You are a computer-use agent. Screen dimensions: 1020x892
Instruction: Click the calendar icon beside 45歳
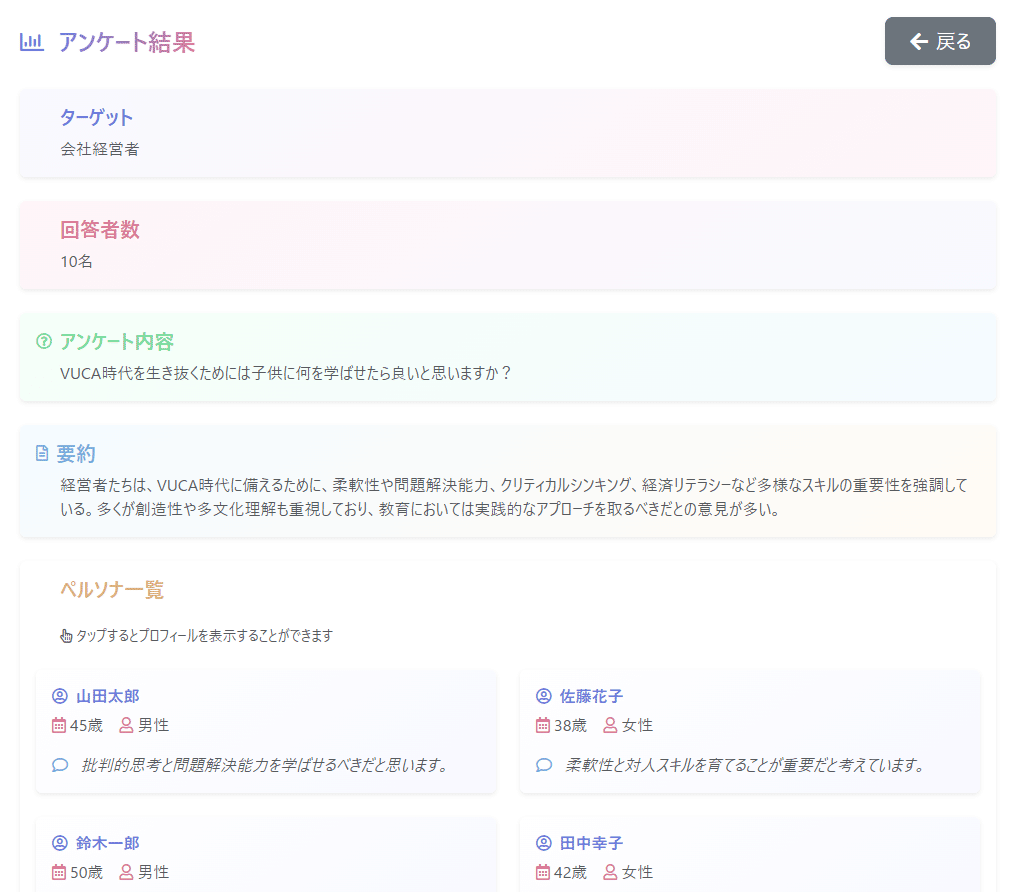[59, 725]
